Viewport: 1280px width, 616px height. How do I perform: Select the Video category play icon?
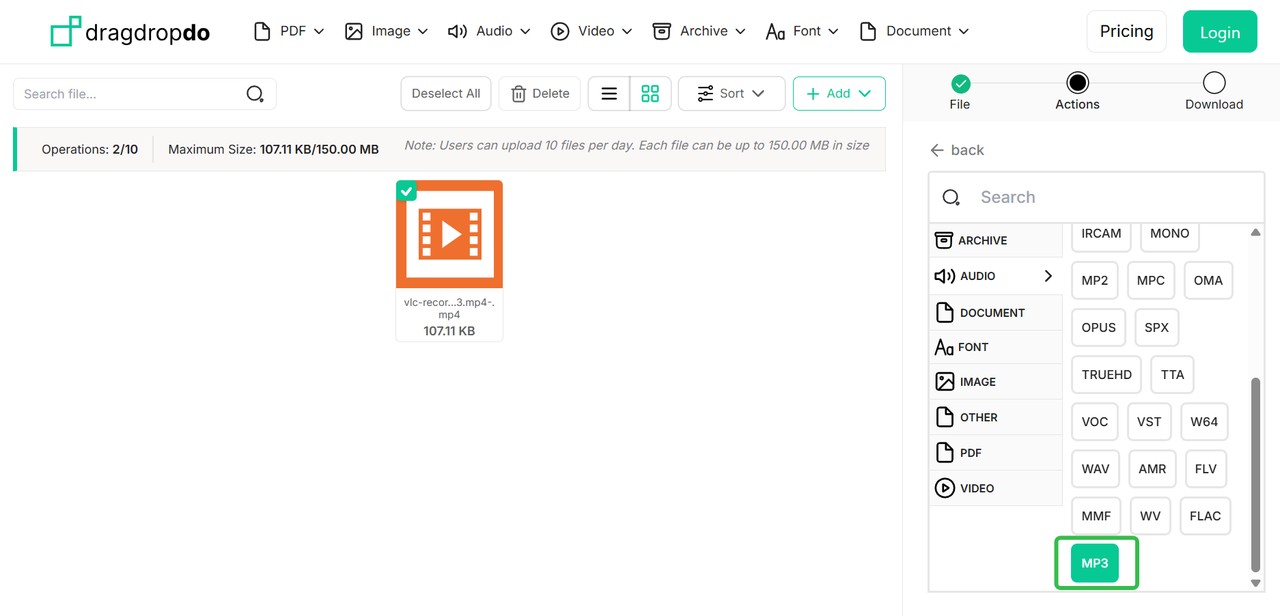[944, 488]
